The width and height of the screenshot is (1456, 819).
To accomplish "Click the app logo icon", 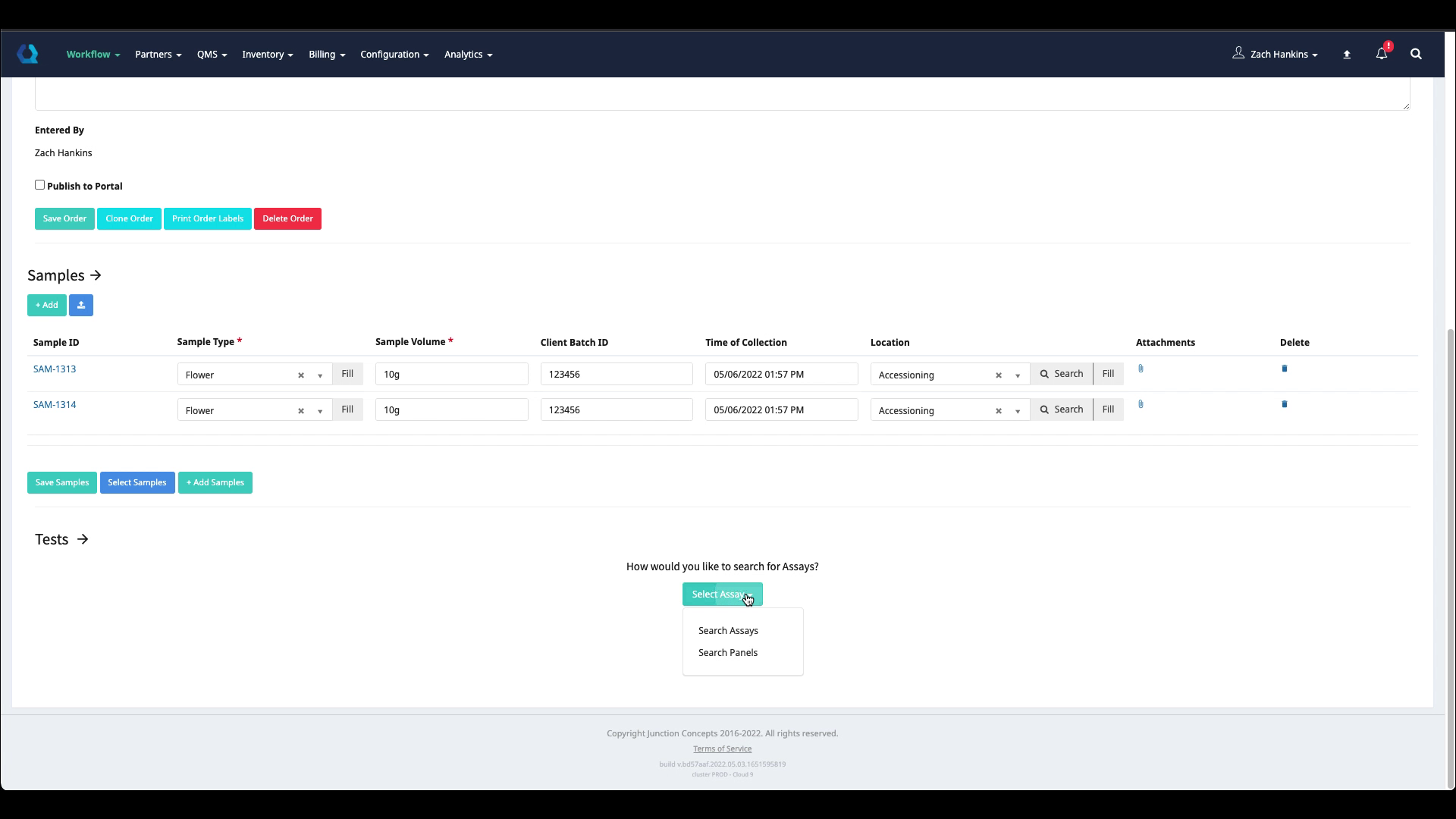I will pyautogui.click(x=28, y=54).
